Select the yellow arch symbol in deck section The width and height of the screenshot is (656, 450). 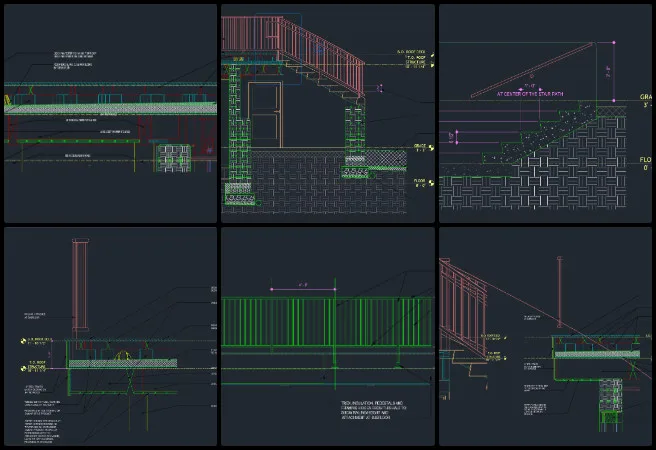122,355
